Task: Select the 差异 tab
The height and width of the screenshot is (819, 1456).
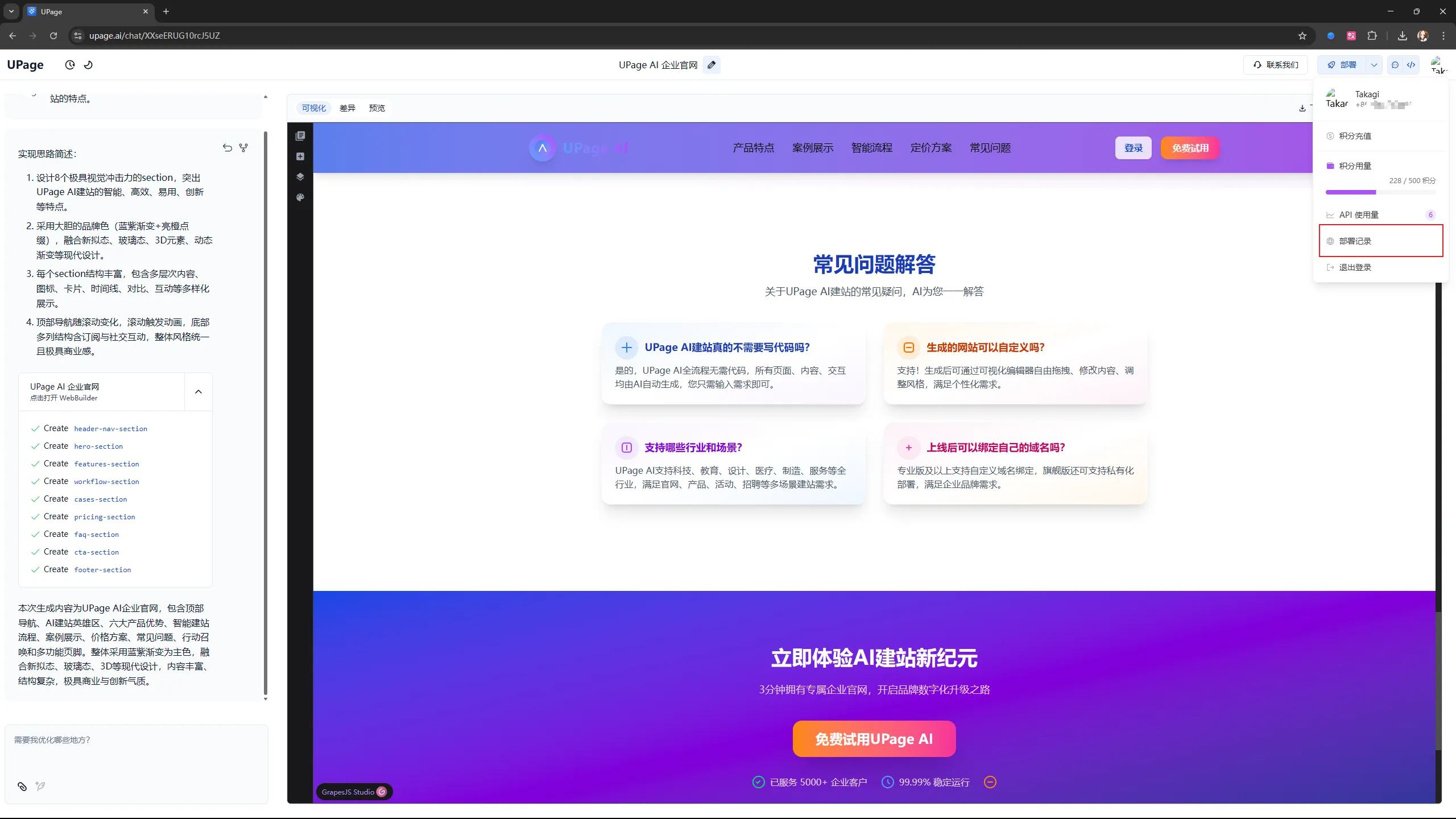Action: tap(348, 108)
